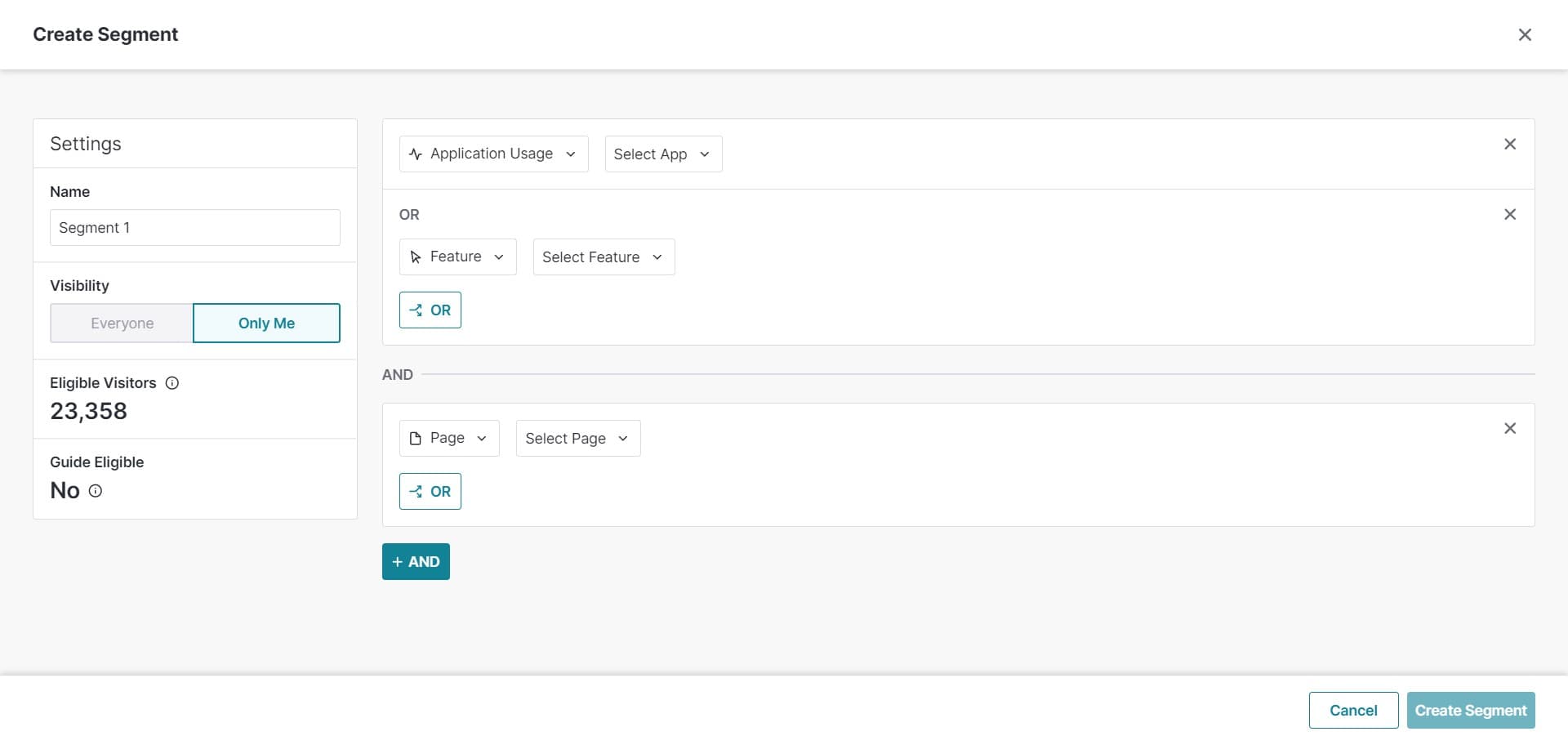Open the Select Feature dropdown
1568x745 pixels.
coord(604,257)
